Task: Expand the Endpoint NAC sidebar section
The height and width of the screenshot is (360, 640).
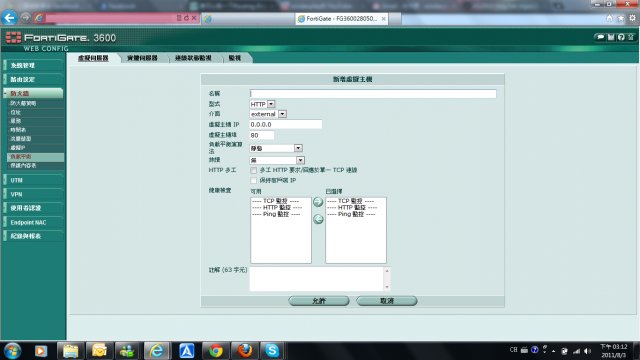Action: (x=33, y=222)
